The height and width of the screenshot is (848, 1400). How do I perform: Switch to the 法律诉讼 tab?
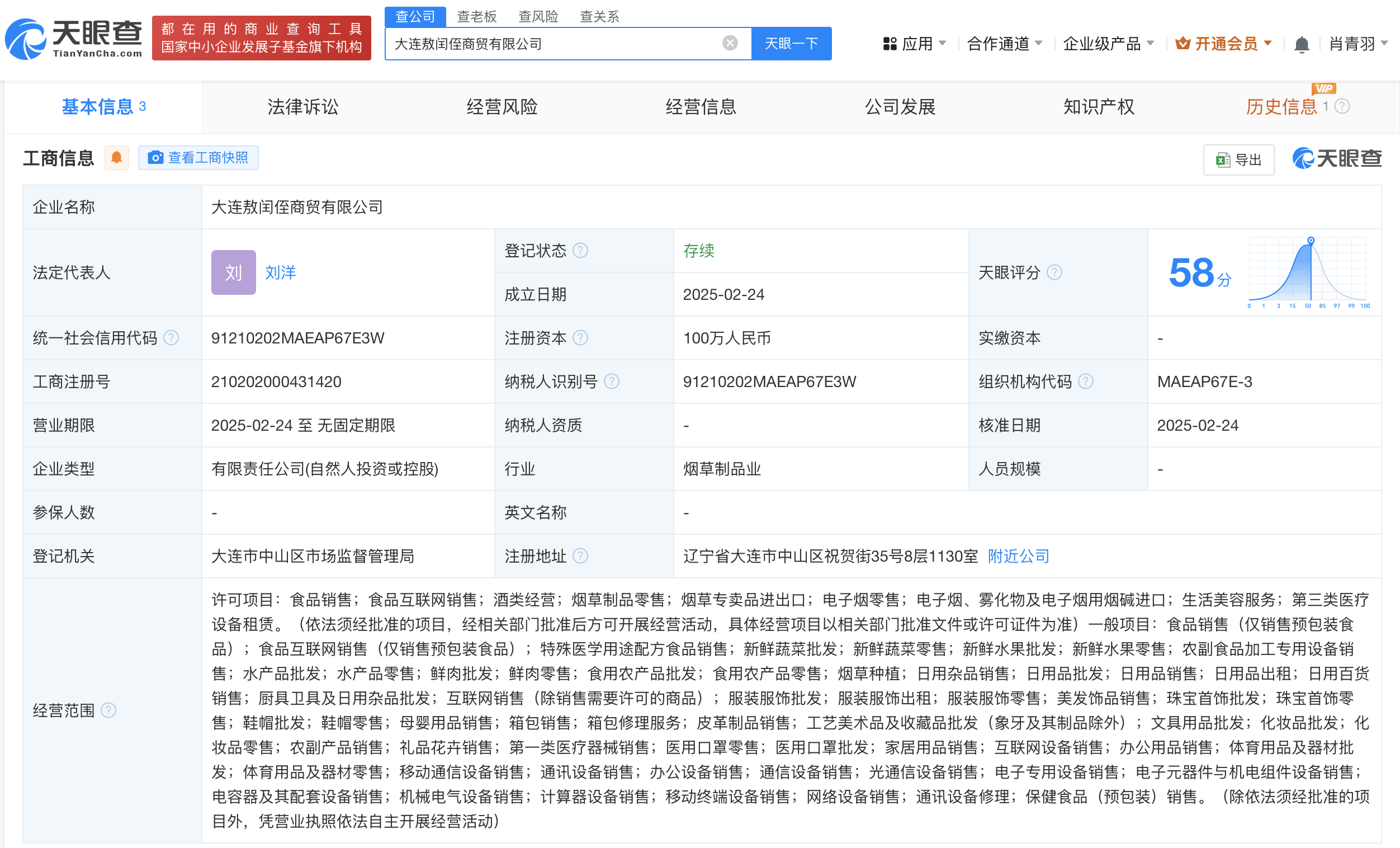coord(302,107)
